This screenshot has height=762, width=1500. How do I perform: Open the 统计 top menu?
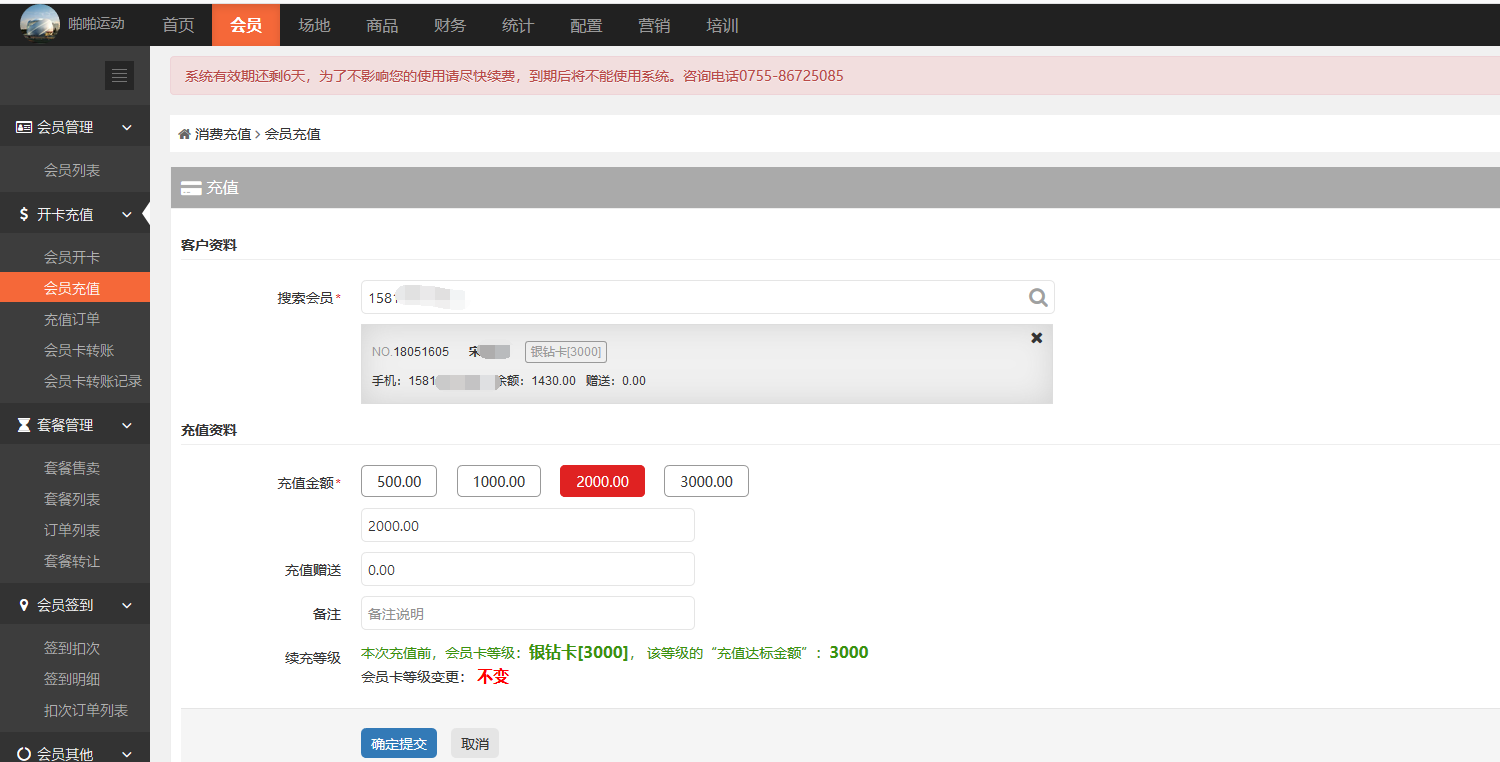tap(518, 25)
